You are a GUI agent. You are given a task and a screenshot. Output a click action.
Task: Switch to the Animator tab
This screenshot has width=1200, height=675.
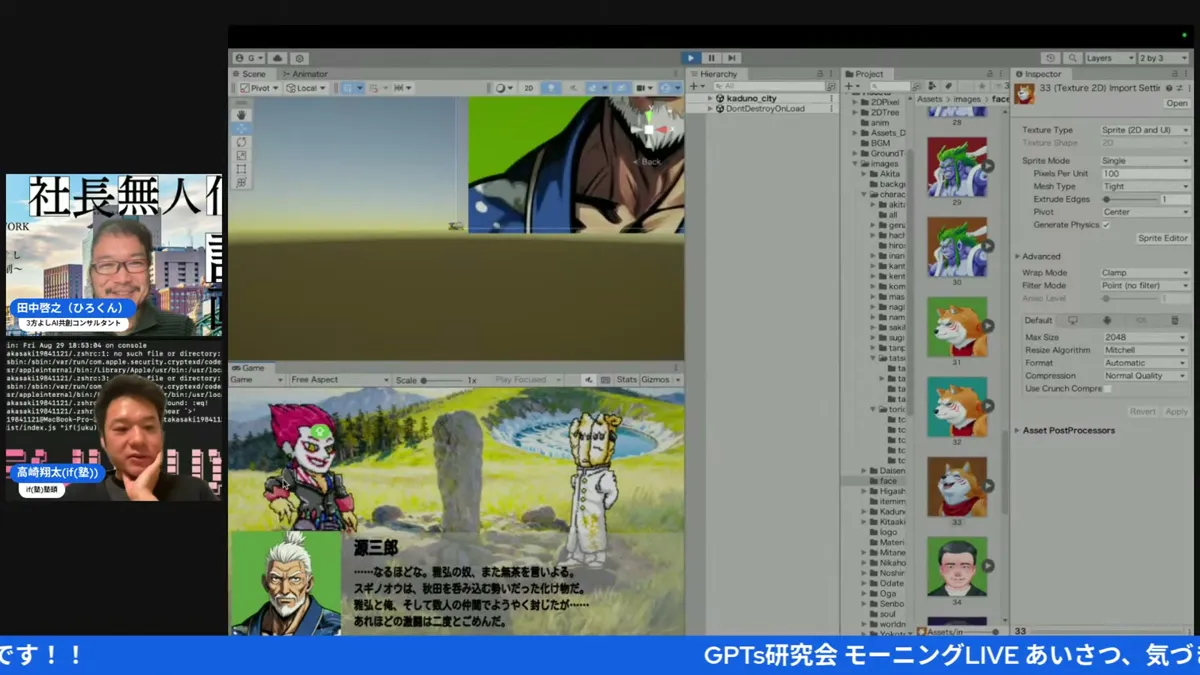305,74
